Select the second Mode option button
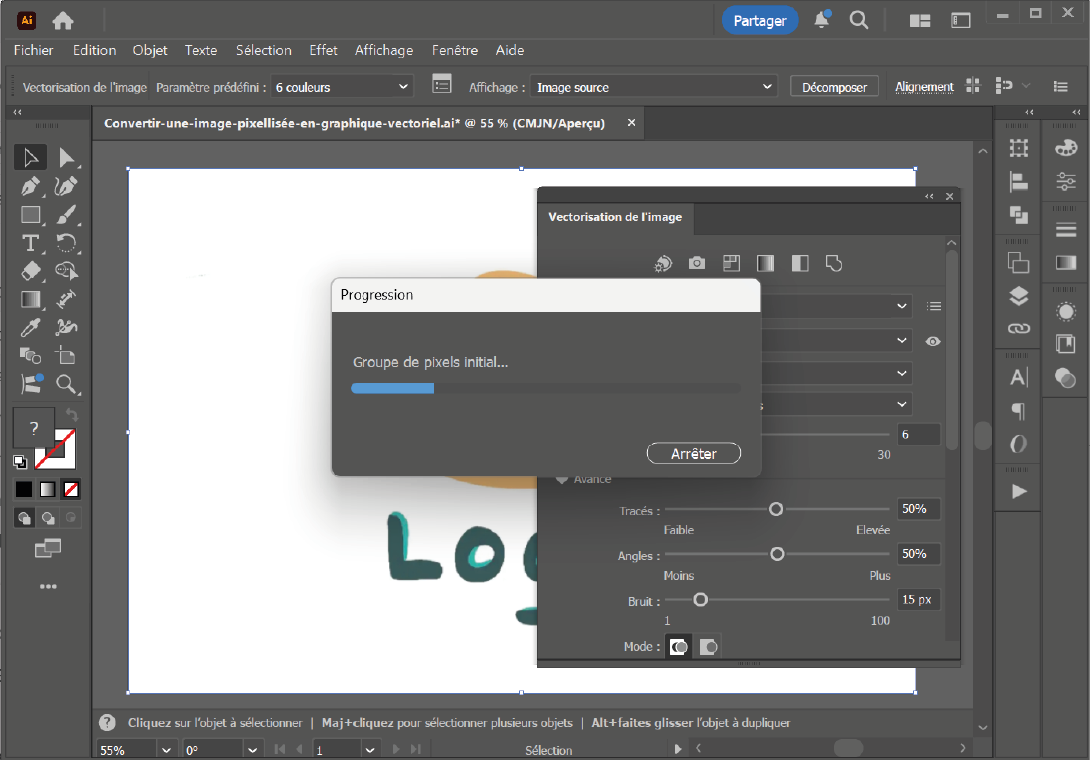The width and height of the screenshot is (1090, 760). pyautogui.click(x=708, y=647)
